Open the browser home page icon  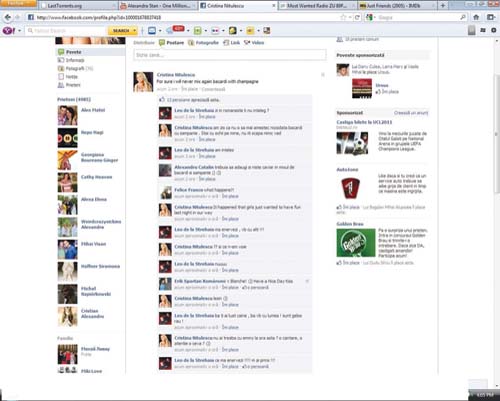point(476,17)
